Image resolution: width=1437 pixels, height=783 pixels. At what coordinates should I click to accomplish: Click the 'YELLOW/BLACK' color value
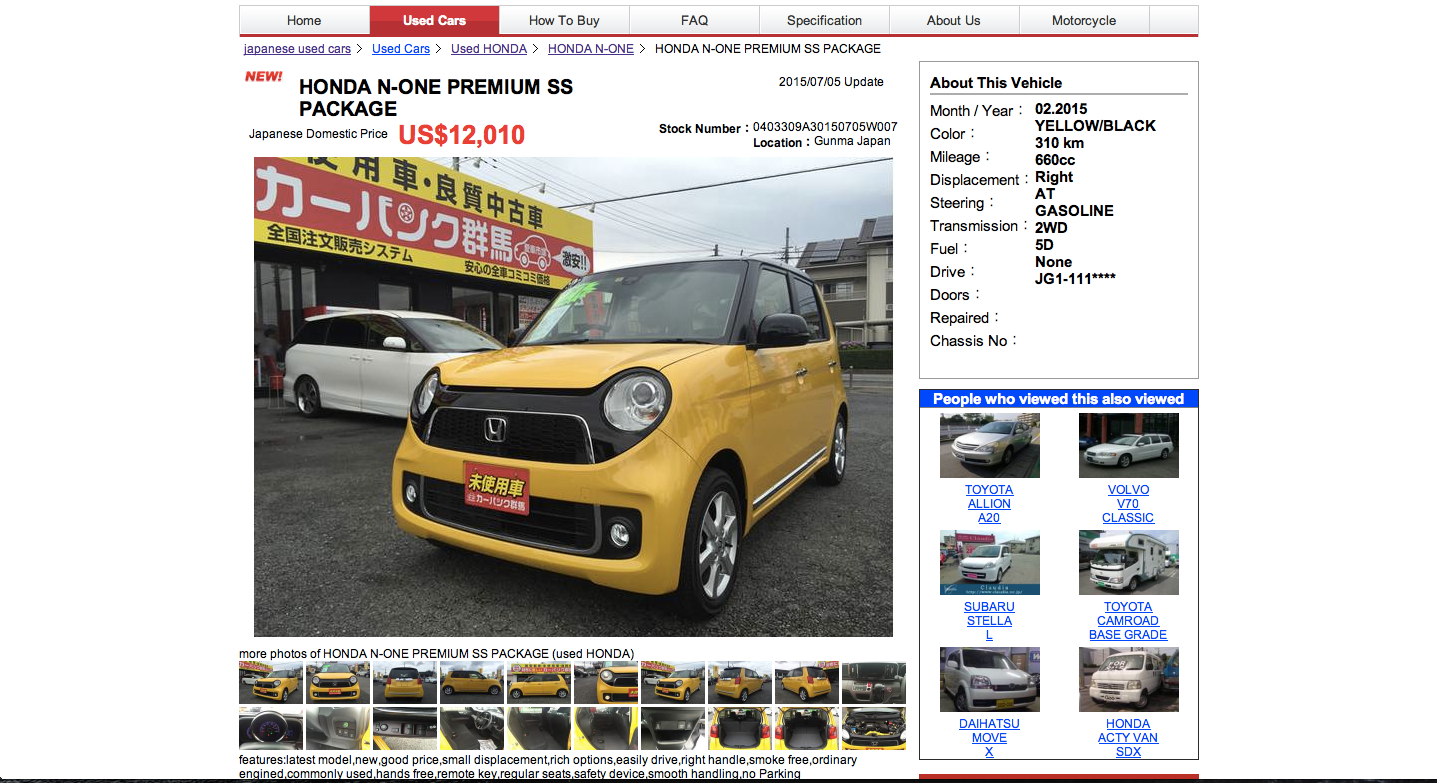[x=1095, y=126]
